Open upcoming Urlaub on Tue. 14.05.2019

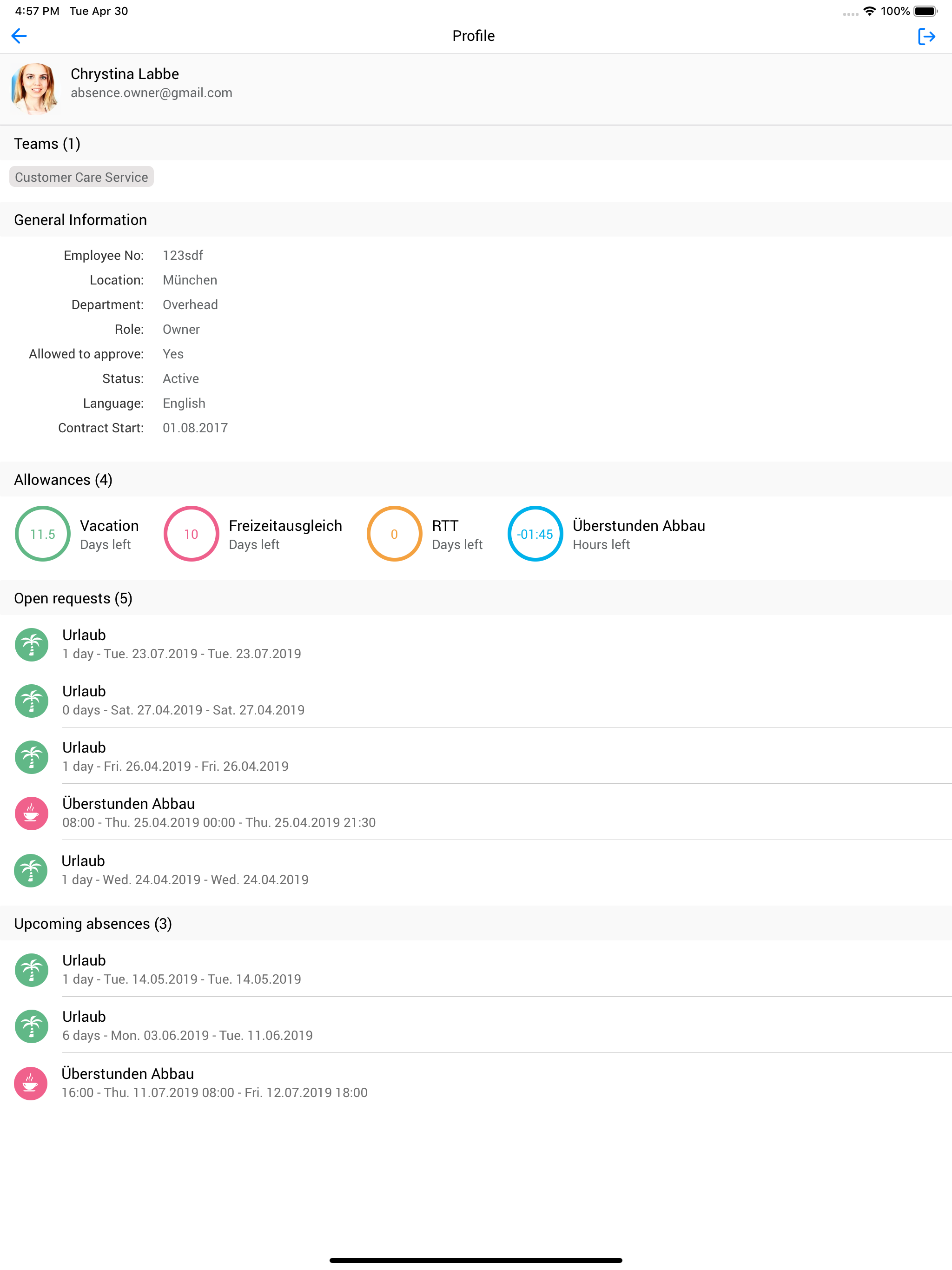click(x=476, y=969)
